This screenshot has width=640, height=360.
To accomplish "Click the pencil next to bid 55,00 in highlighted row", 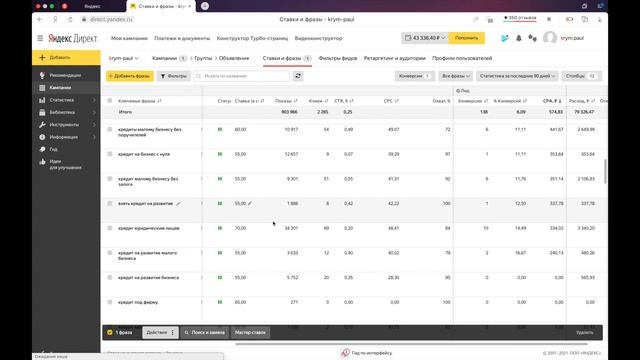I will (x=250, y=203).
